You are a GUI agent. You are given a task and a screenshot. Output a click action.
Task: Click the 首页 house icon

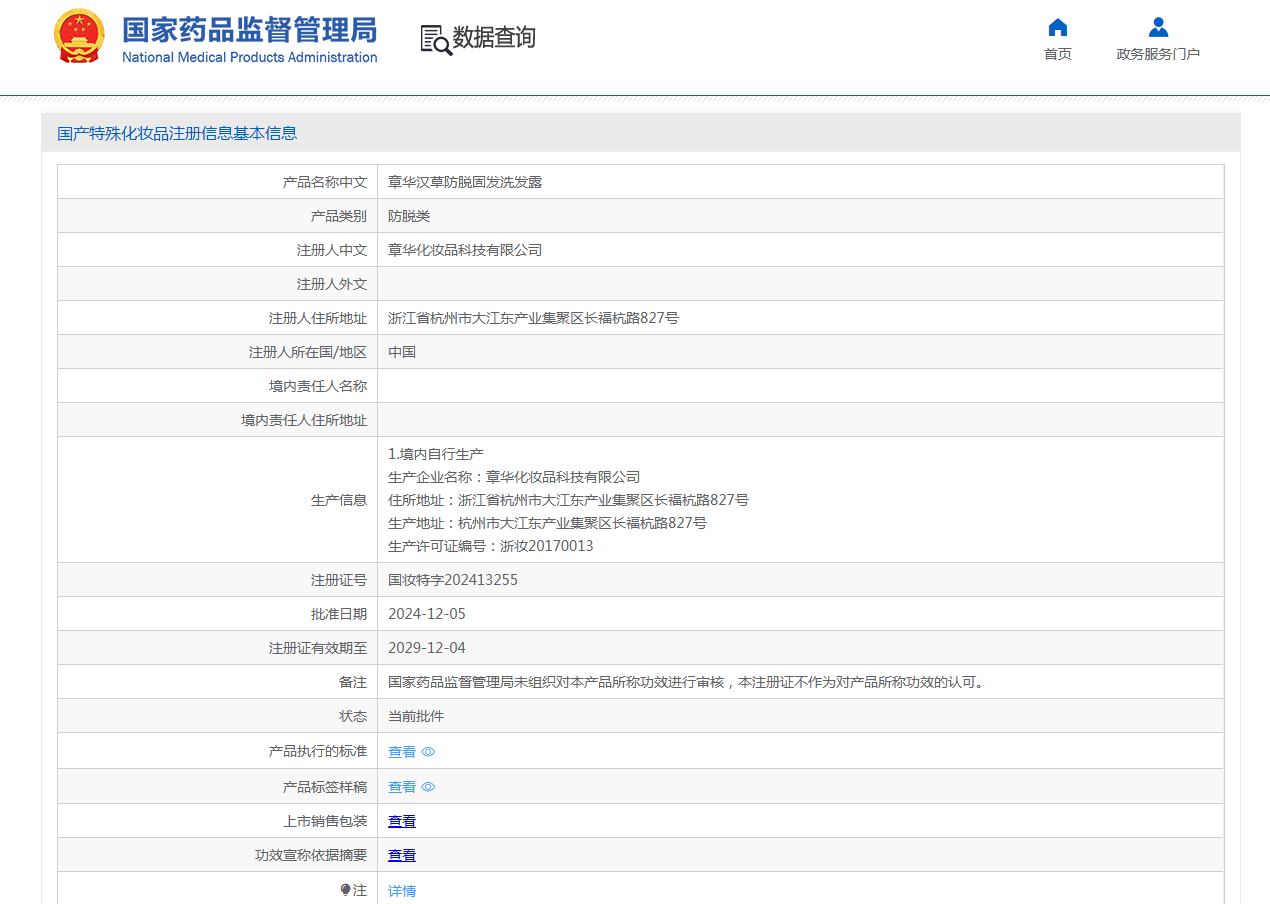pyautogui.click(x=1057, y=27)
